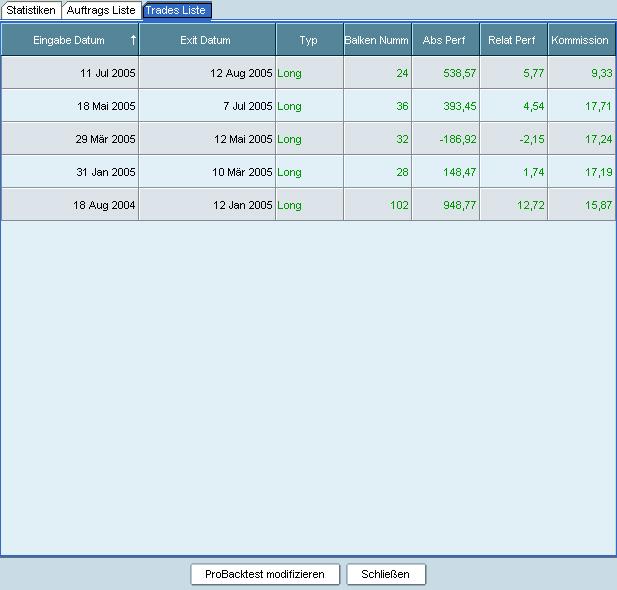Select entry date 18 Aug 2004
617x590 pixels.
(104, 205)
